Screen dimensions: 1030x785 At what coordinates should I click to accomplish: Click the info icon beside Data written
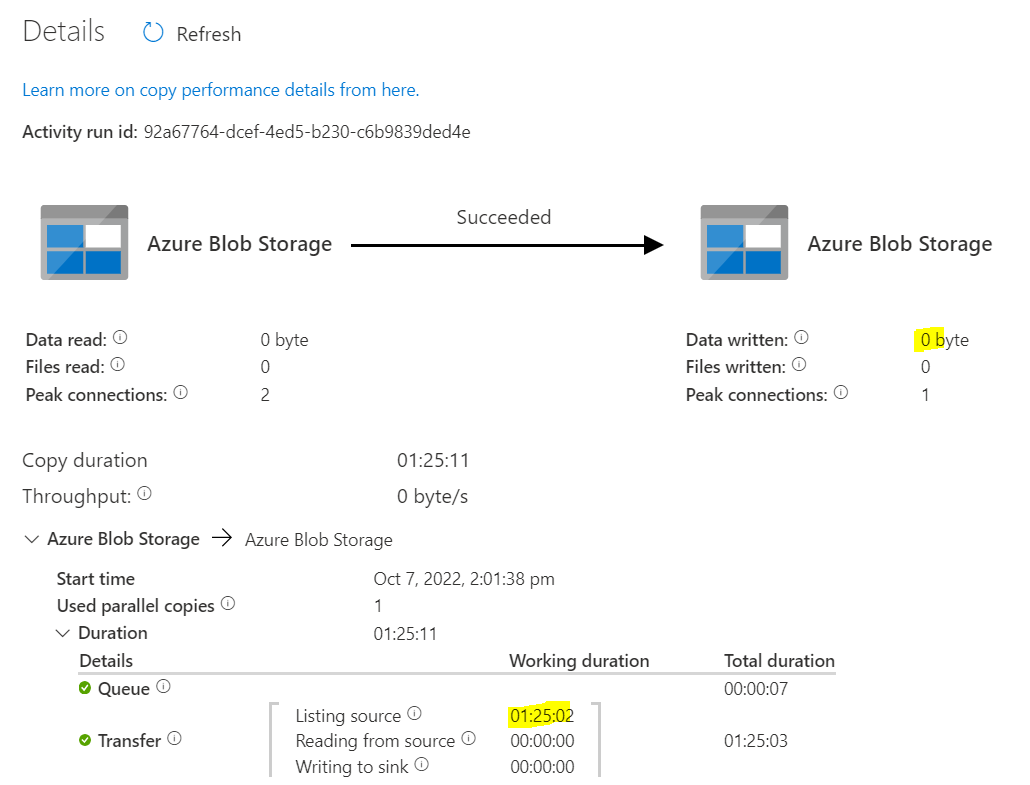[801, 337]
